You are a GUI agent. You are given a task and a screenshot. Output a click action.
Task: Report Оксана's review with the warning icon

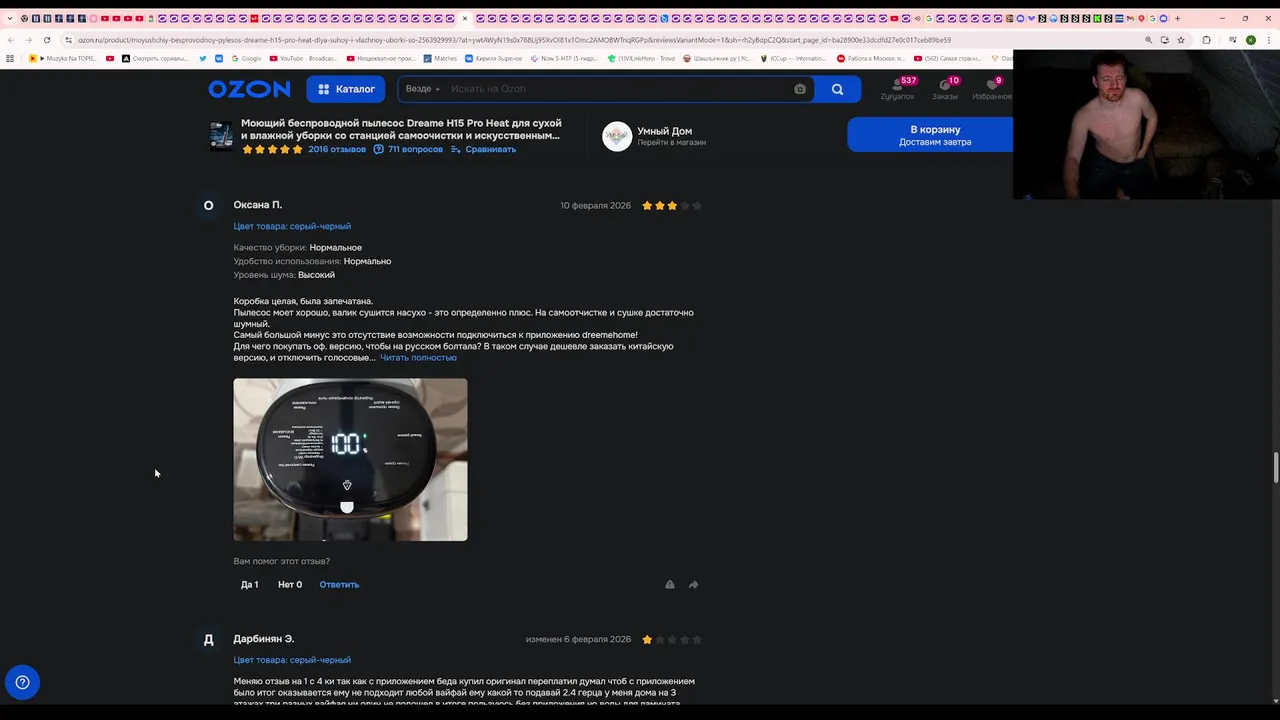(x=670, y=584)
